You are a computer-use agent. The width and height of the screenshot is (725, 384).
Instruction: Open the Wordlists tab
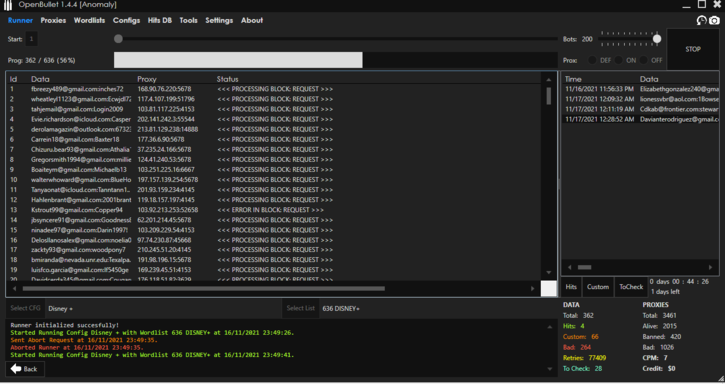89,20
